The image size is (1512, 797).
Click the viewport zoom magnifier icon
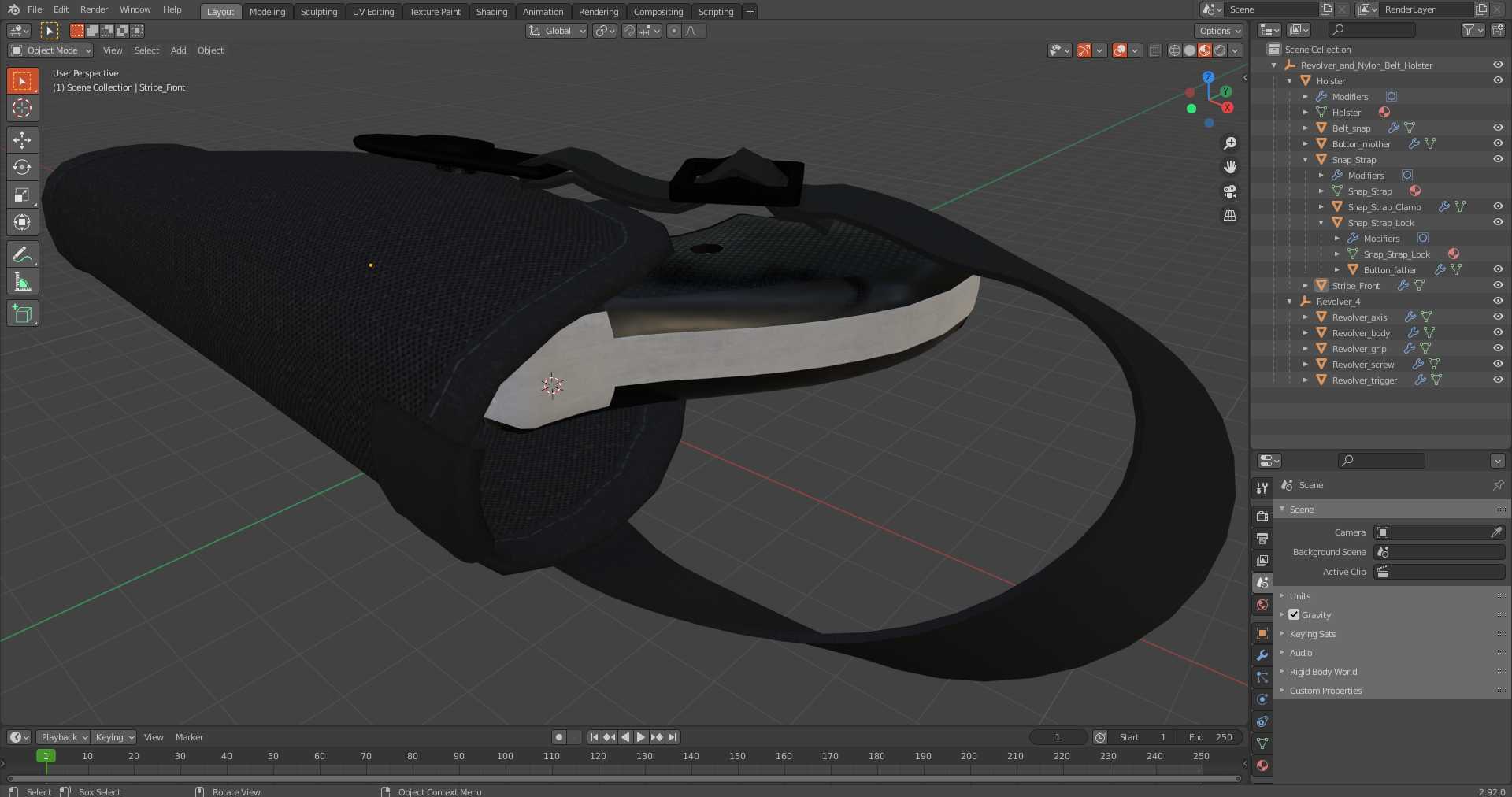tap(1230, 143)
